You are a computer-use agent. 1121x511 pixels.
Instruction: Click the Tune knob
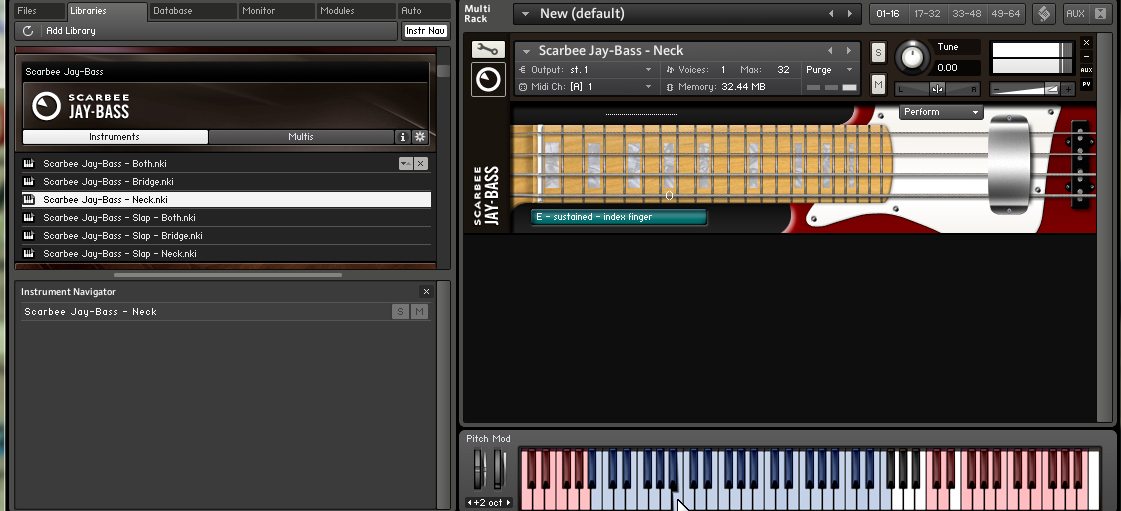point(912,58)
